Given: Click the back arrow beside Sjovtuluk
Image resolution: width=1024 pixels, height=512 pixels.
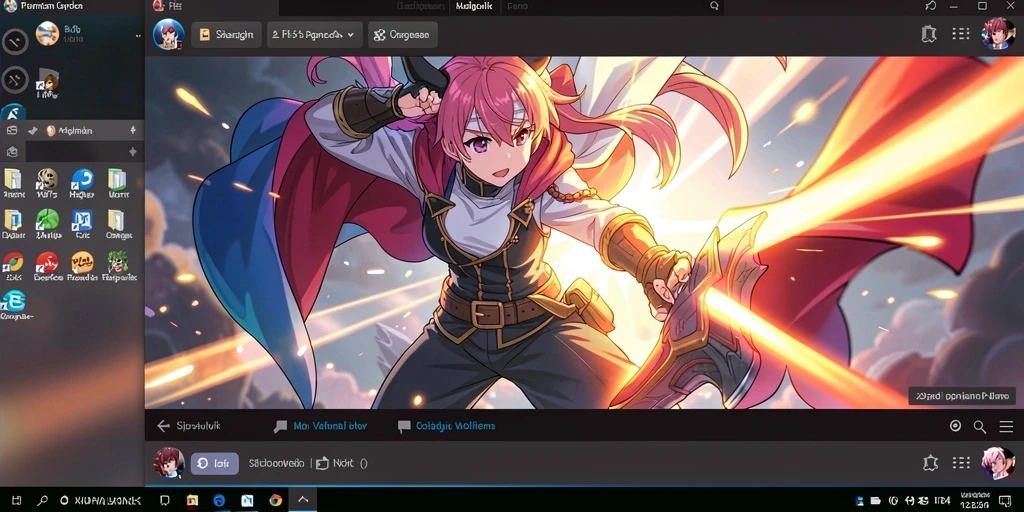Looking at the screenshot, I should click(163, 426).
